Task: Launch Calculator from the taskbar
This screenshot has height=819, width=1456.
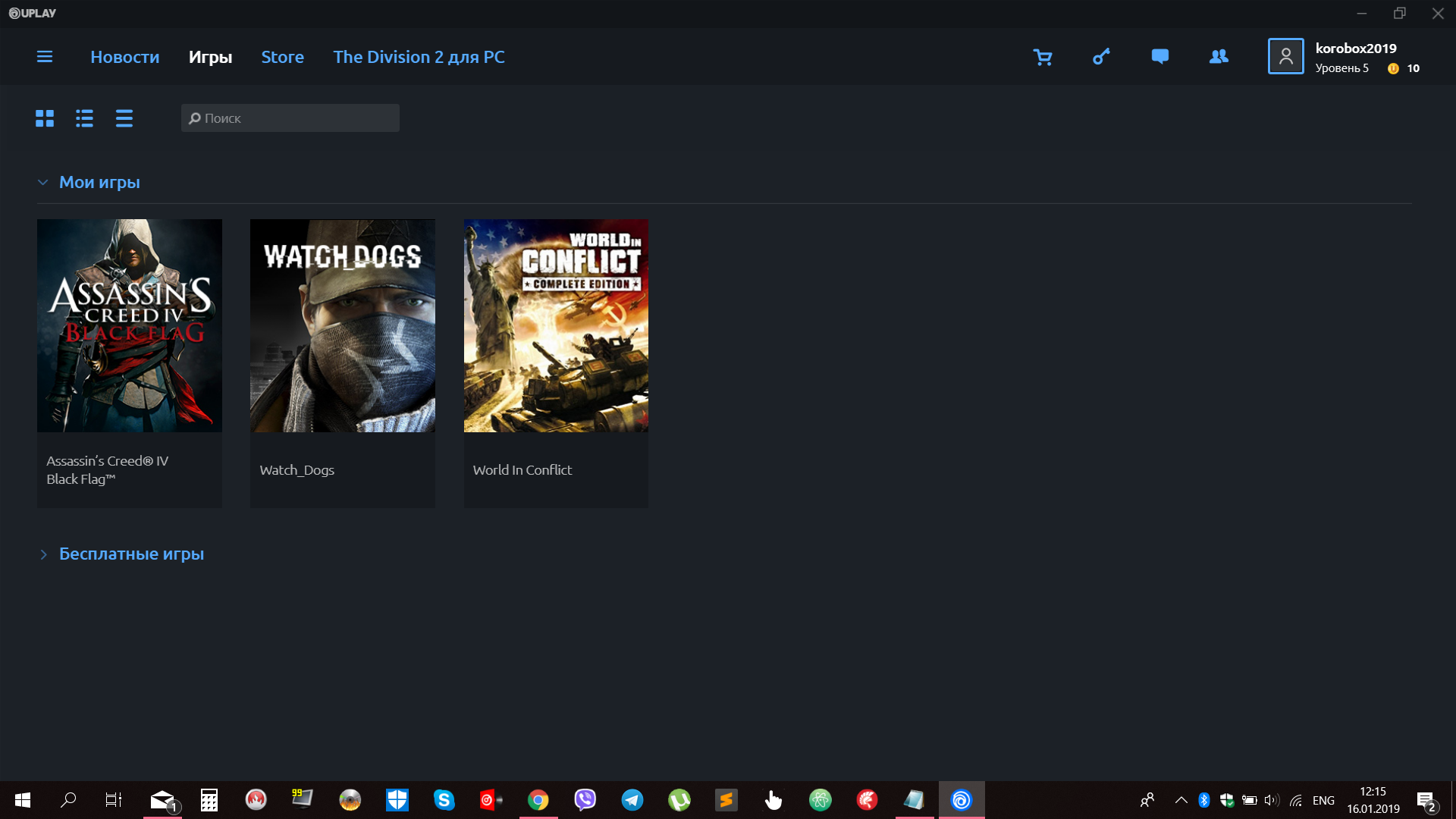Action: pos(209,800)
